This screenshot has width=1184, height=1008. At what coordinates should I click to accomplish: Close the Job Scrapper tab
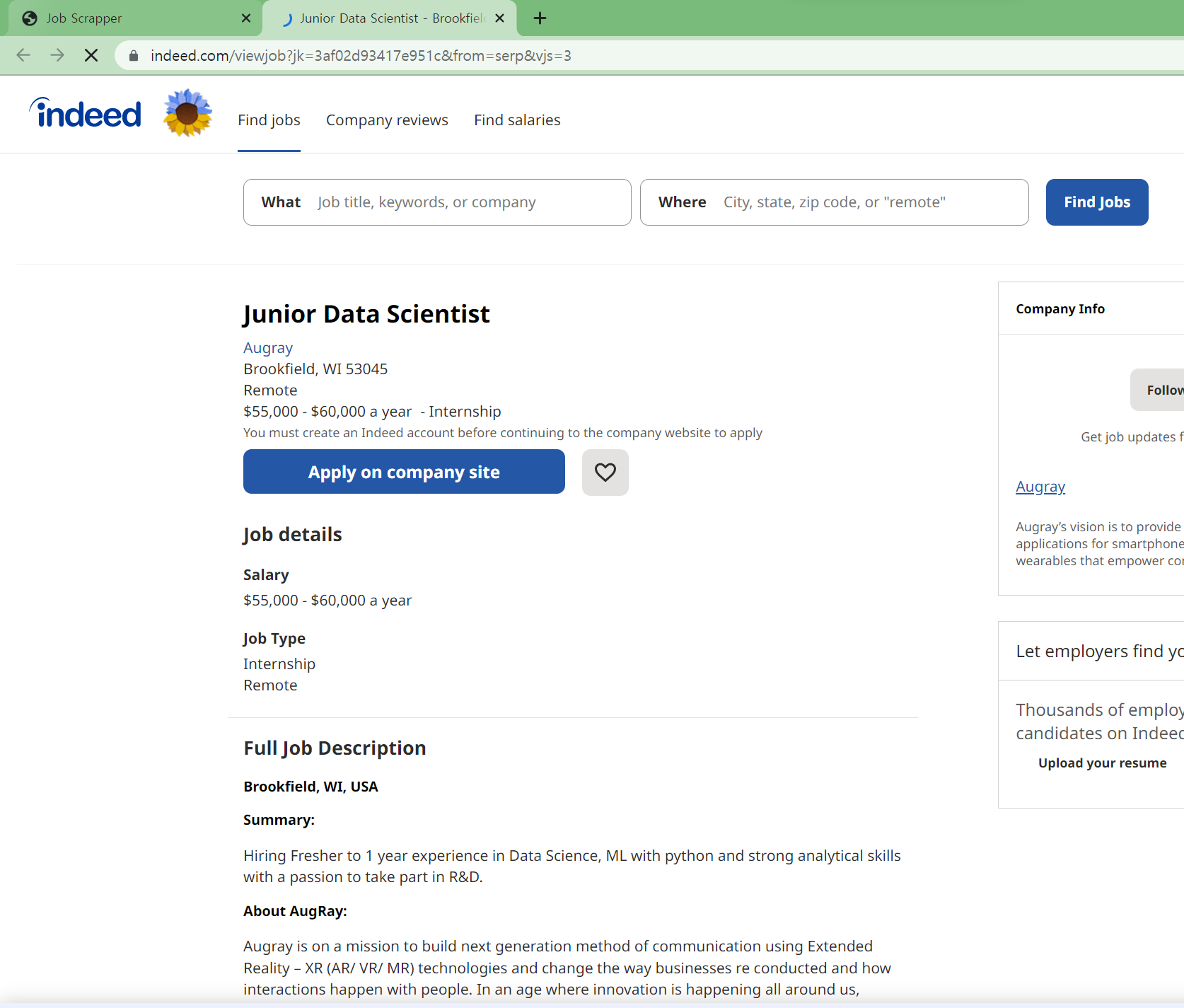(246, 18)
